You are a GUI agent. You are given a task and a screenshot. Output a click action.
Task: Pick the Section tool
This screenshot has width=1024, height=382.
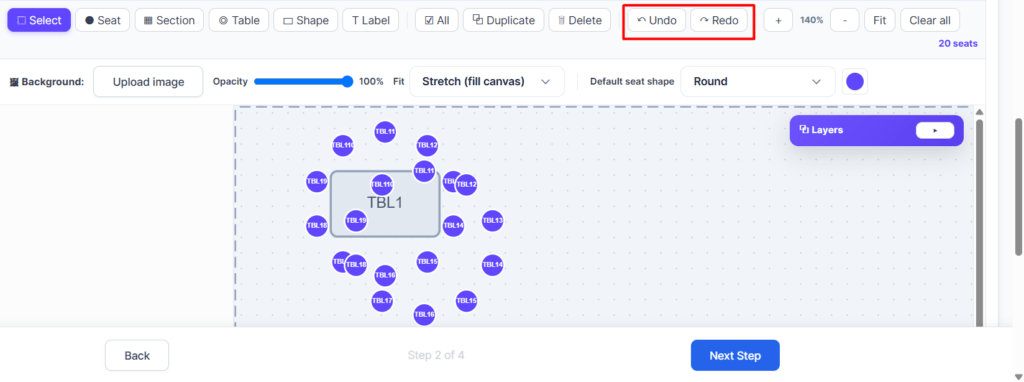(169, 20)
